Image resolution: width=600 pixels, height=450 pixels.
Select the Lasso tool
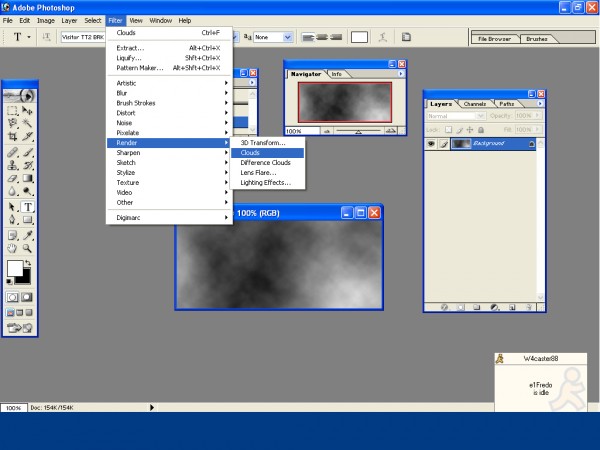(x=12, y=123)
